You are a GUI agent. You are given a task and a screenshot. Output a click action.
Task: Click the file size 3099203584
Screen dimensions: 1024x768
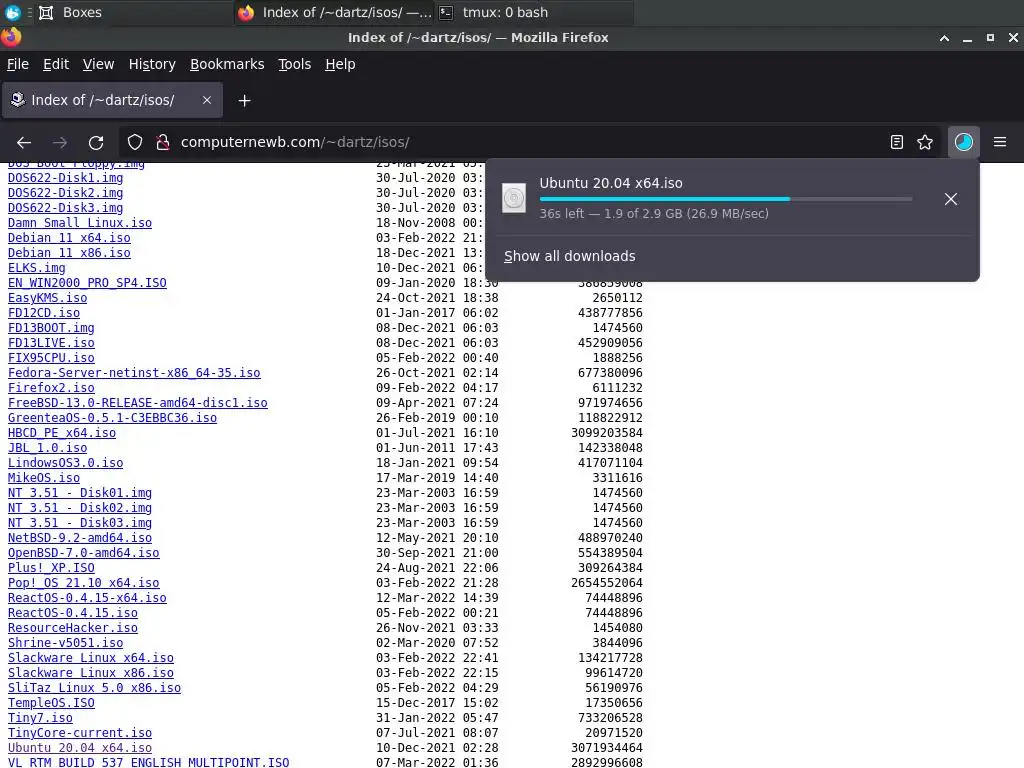coord(607,433)
